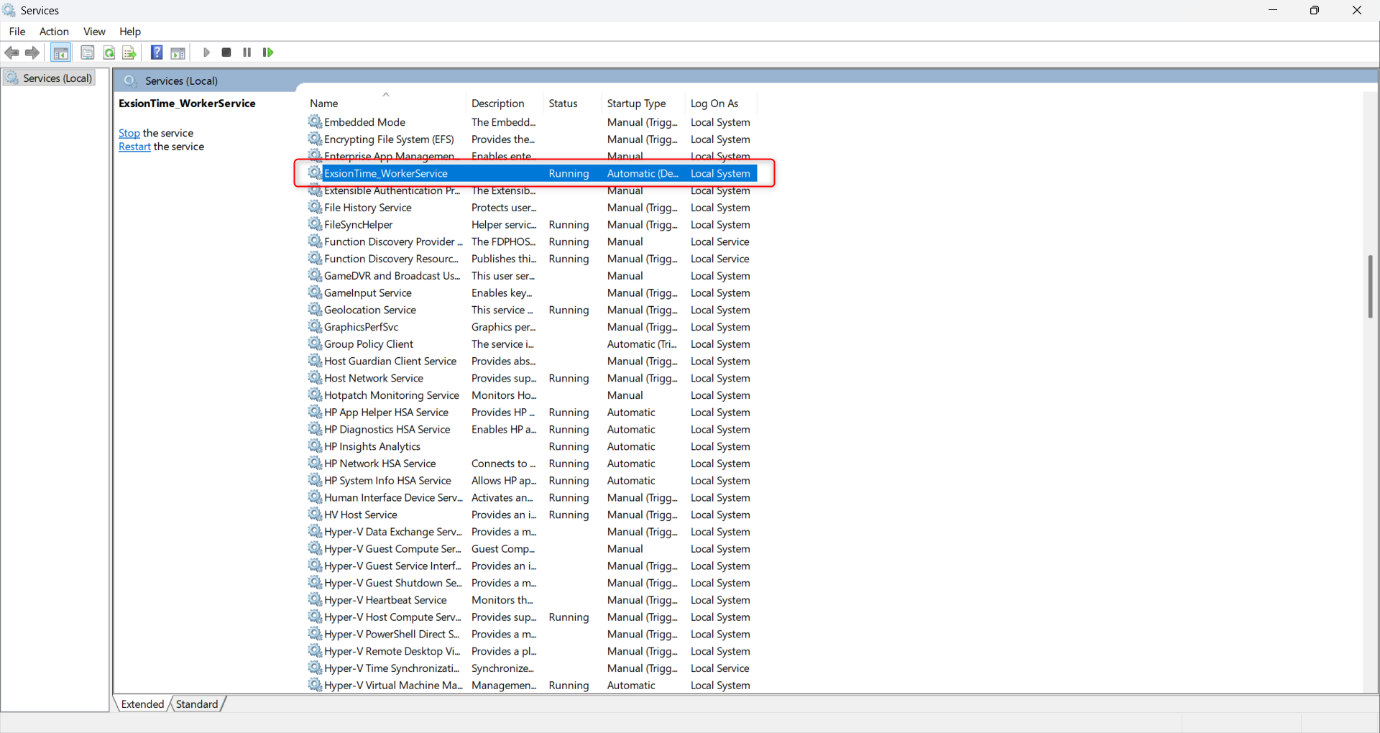1380x733 pixels.
Task: Click the Start Service play icon
Action: click(206, 52)
